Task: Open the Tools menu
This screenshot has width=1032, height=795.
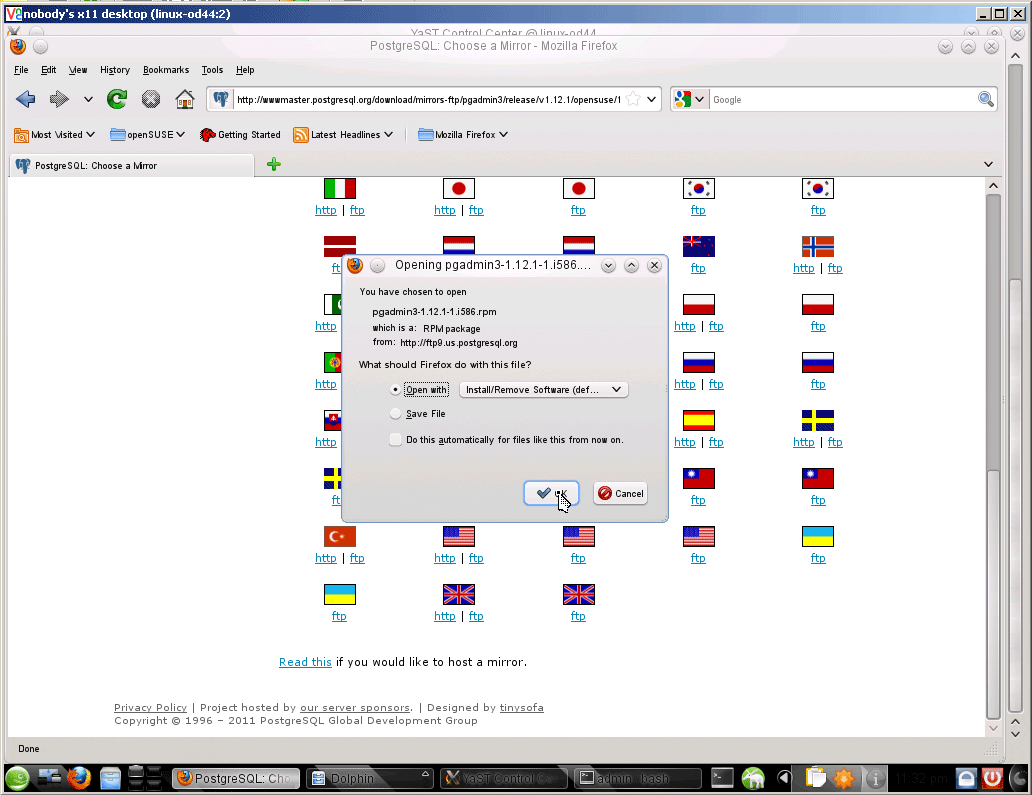Action: [212, 70]
